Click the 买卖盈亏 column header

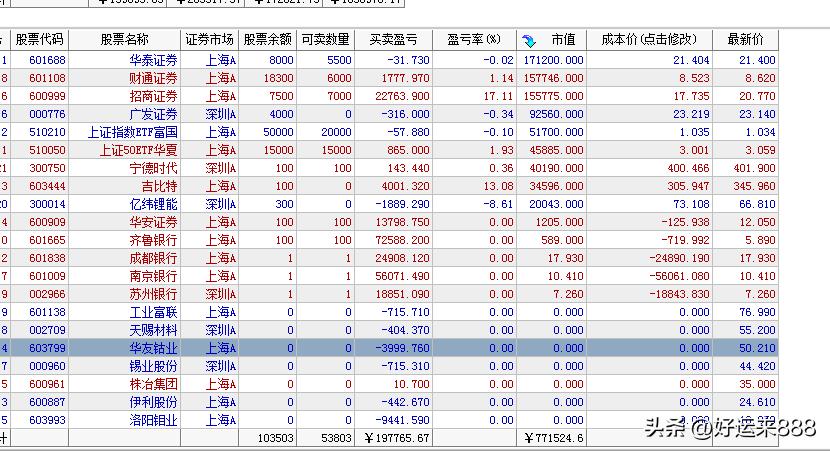(393, 40)
